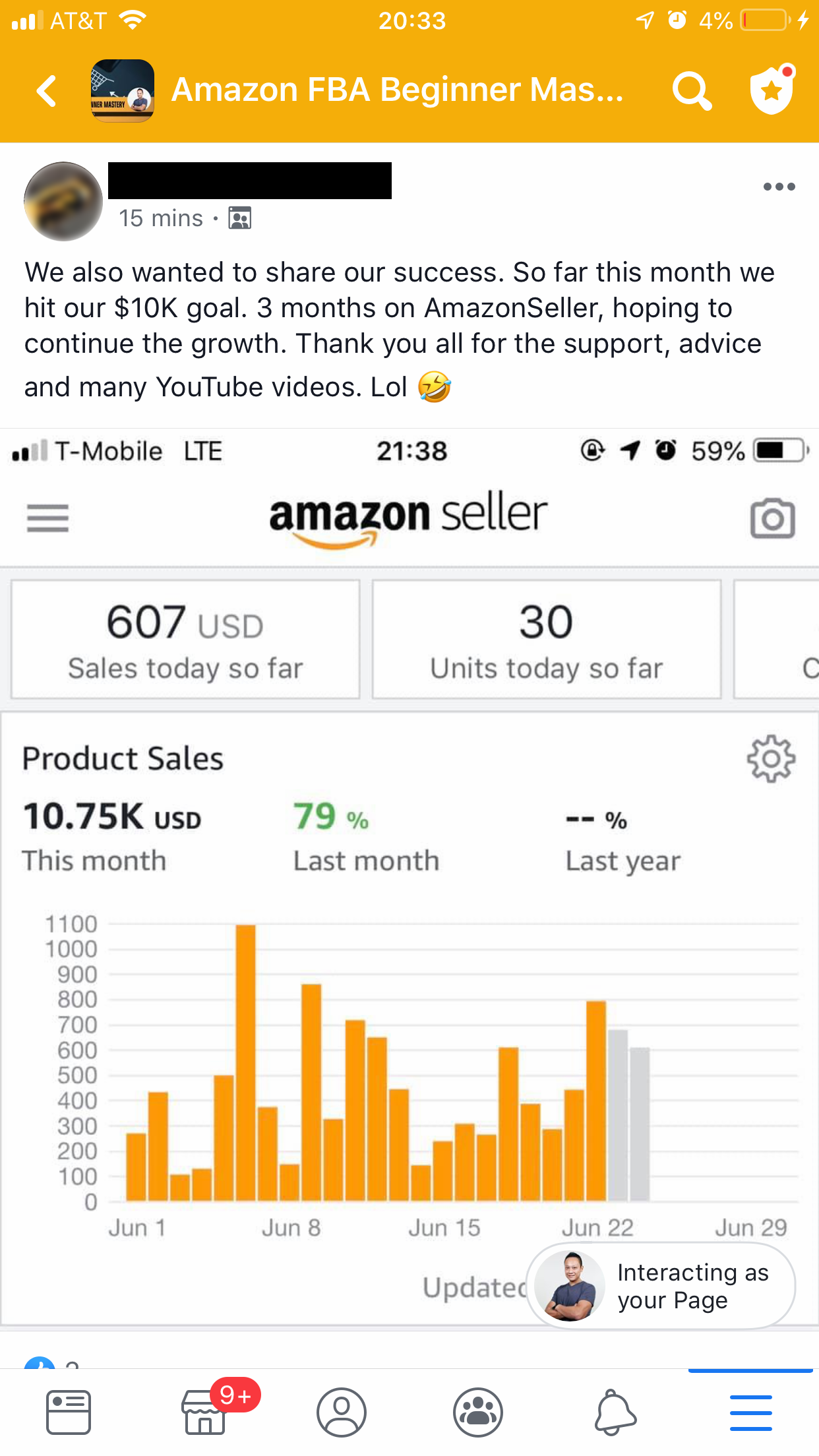Open group search with the magnifier icon
819x1456 pixels.
pyautogui.click(x=691, y=90)
